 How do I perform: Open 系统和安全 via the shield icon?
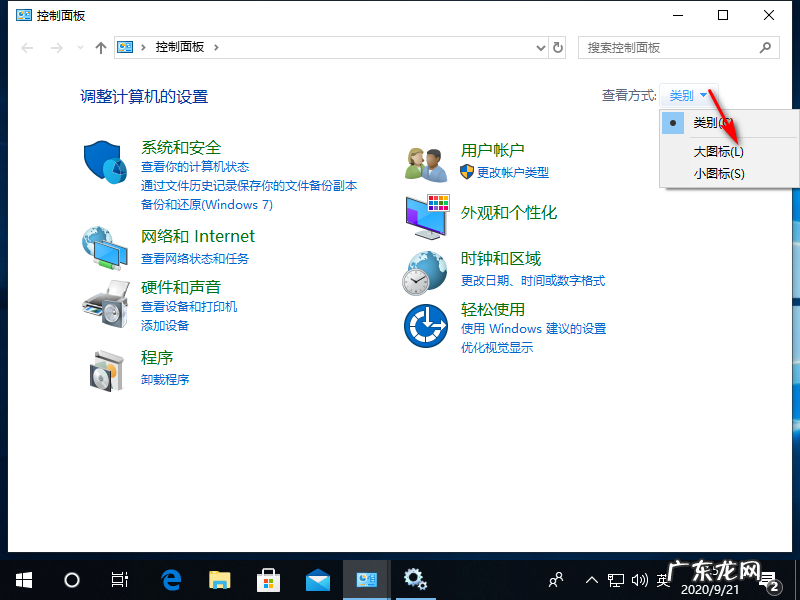click(105, 159)
